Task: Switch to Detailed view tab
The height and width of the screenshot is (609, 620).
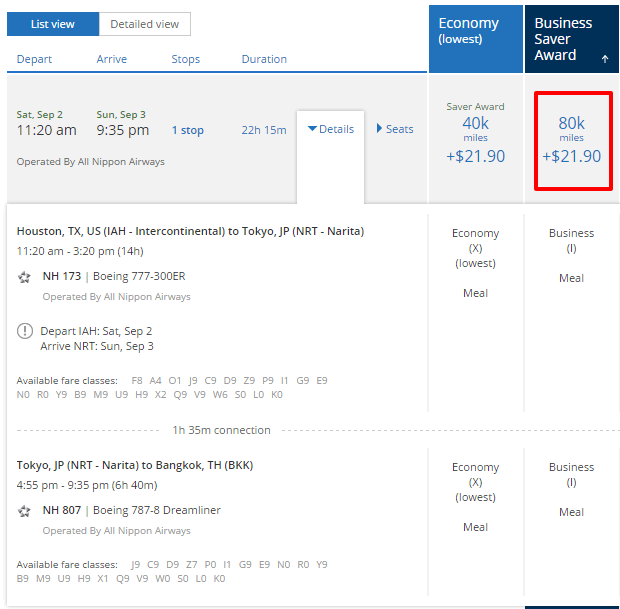Action: (x=145, y=24)
